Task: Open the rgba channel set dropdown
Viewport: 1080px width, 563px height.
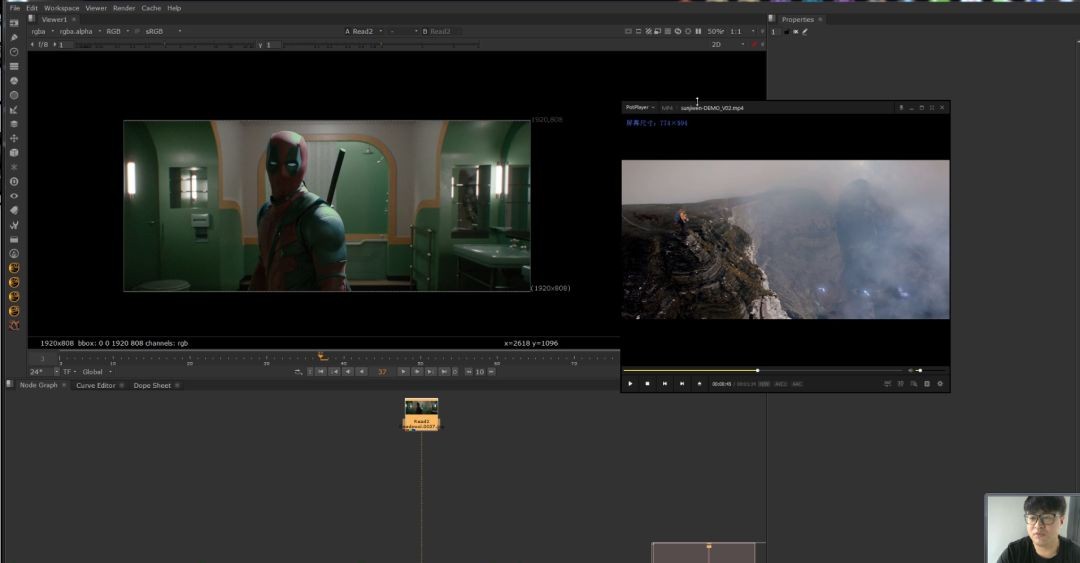Action: tap(43, 31)
